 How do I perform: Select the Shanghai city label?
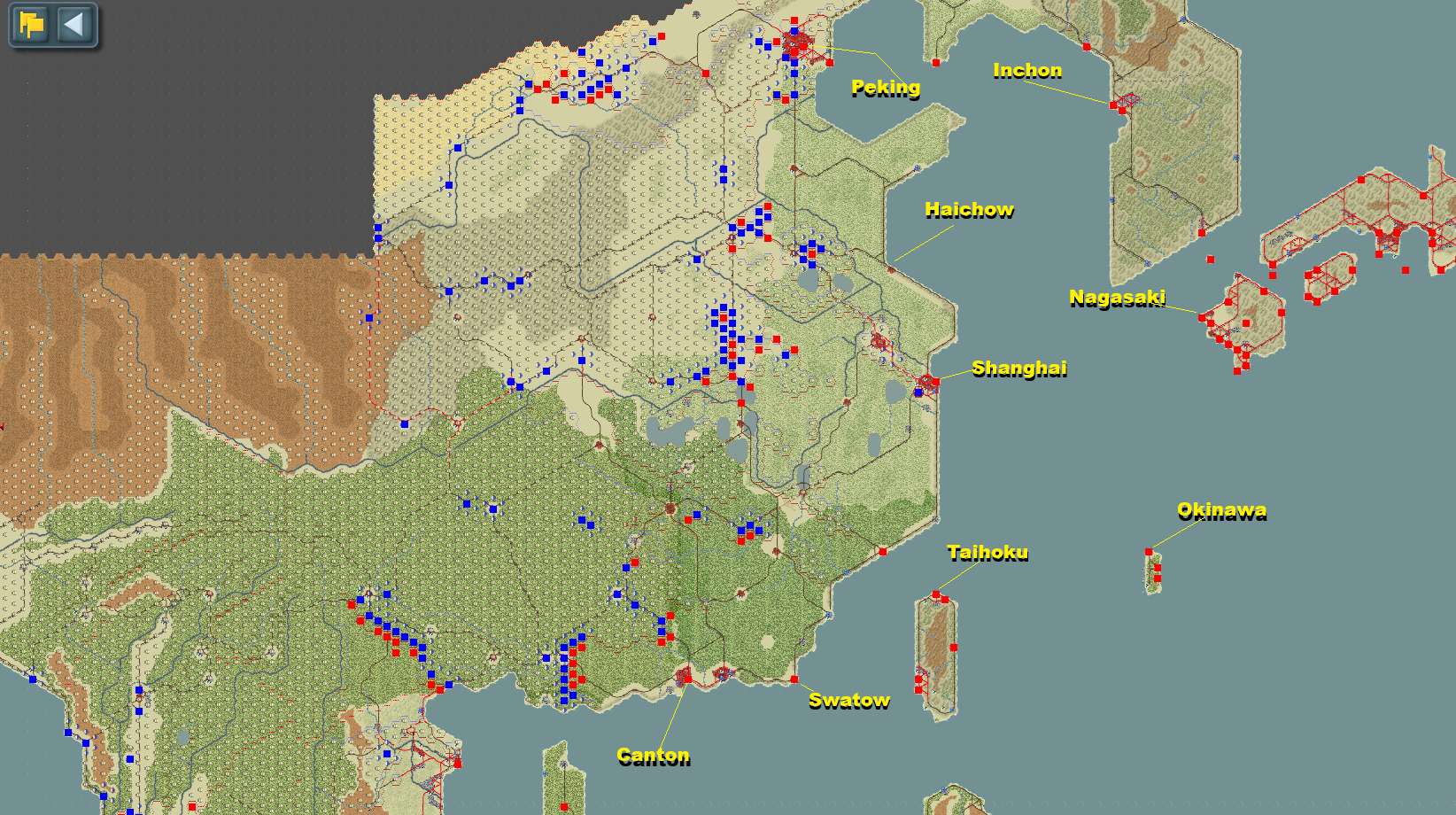1018,369
